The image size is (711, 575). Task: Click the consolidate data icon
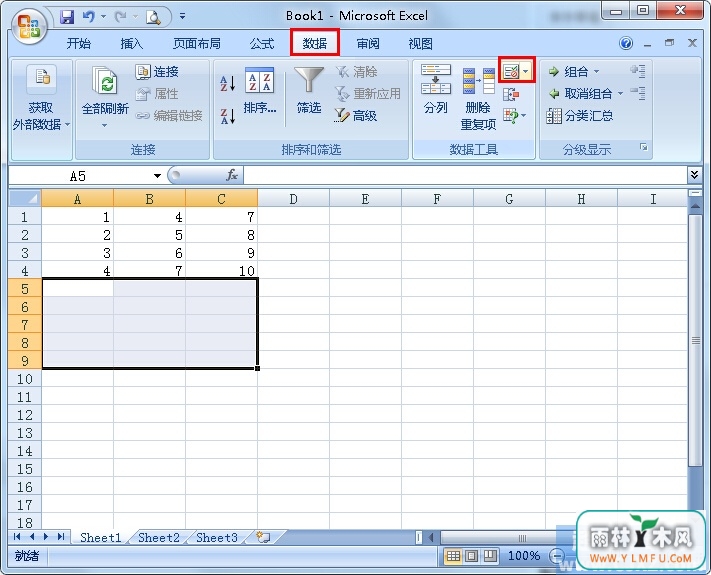pyautogui.click(x=511, y=94)
